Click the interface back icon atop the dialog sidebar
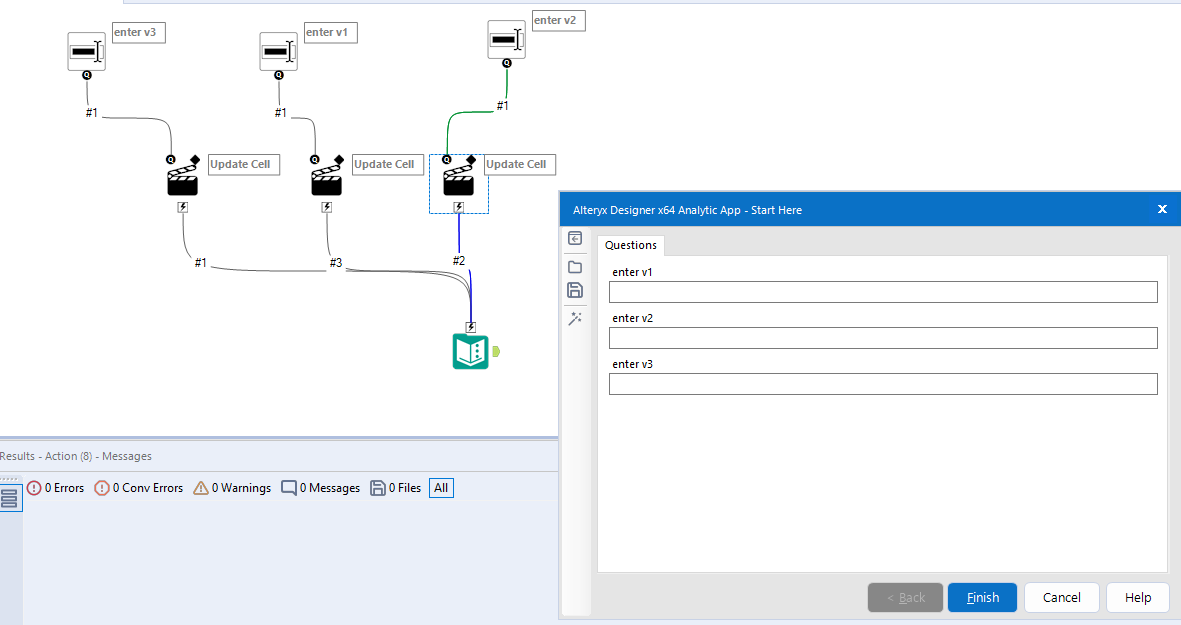Viewport: 1181px width, 625px height. coord(575,239)
